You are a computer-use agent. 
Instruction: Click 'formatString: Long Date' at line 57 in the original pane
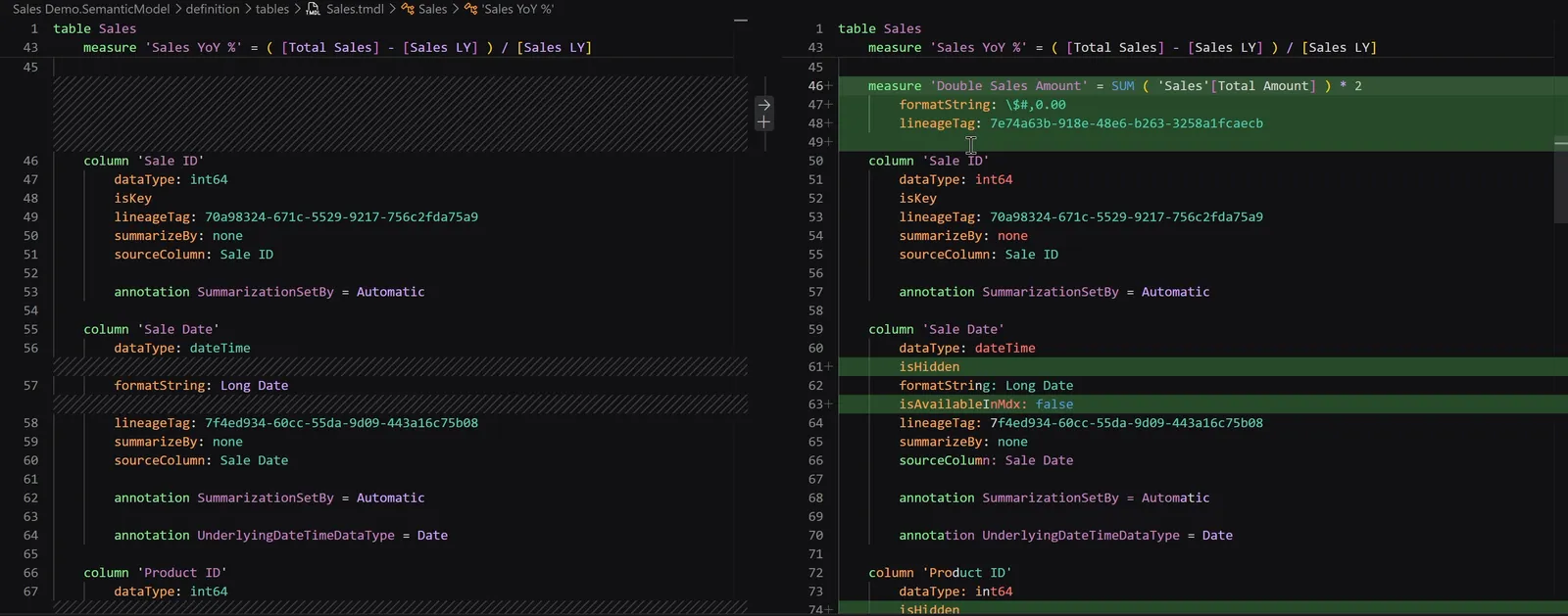(x=201, y=385)
